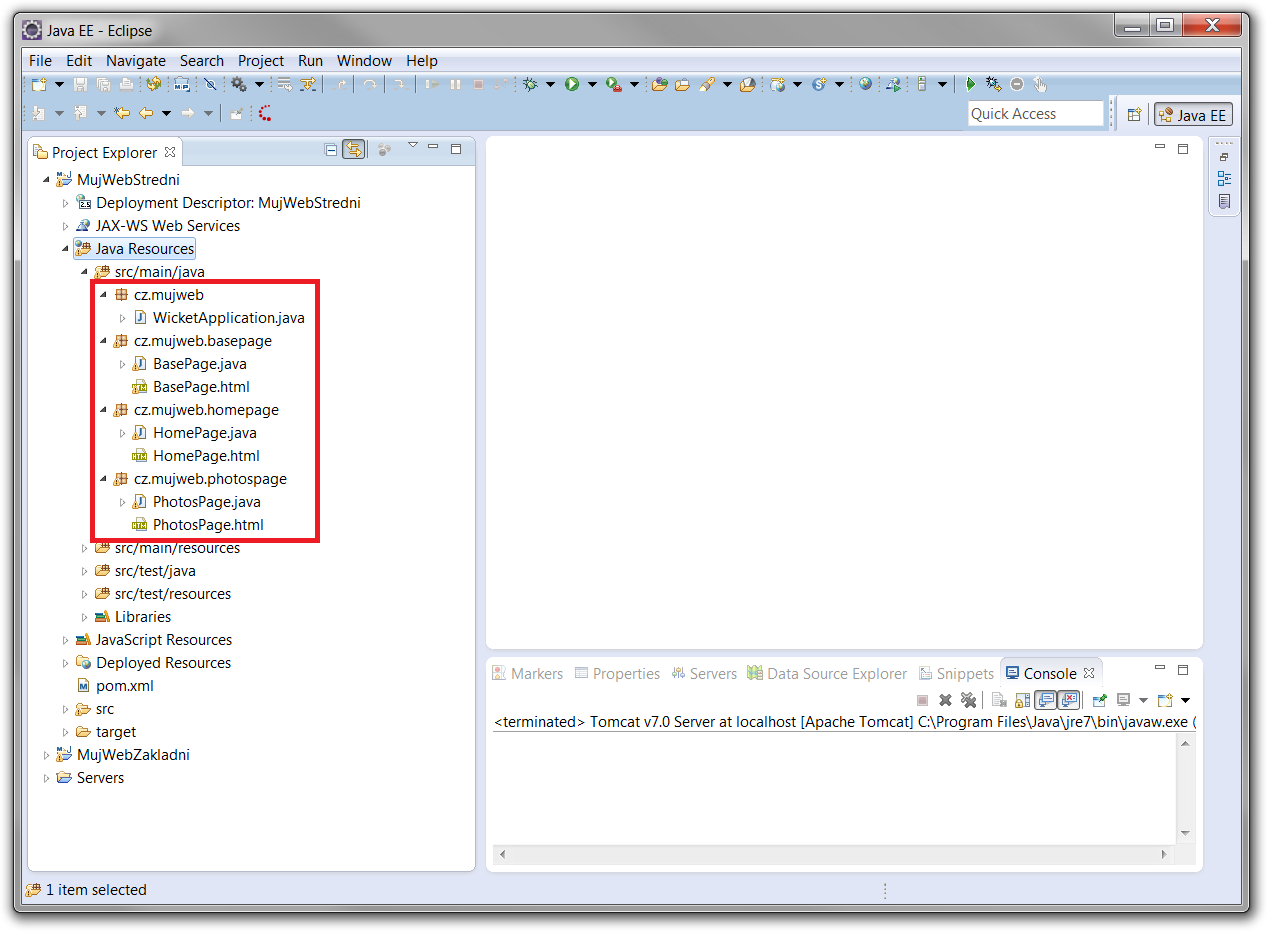Collapse the cz.mujweb.homepage package
Image resolution: width=1268 pixels, height=932 pixels.
pos(103,410)
